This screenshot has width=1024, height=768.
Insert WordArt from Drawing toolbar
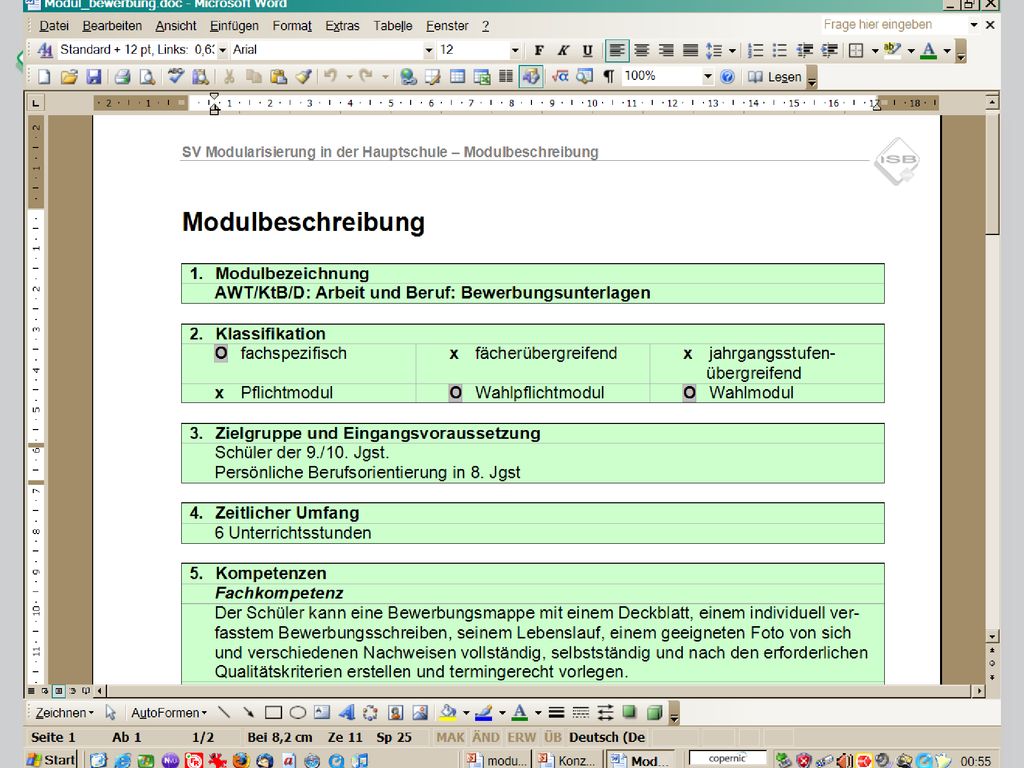pyautogui.click(x=347, y=712)
